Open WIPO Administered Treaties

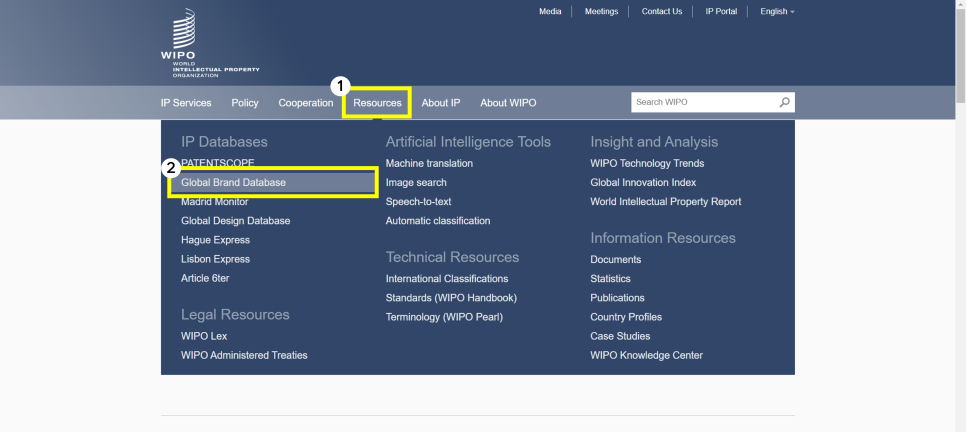click(244, 355)
